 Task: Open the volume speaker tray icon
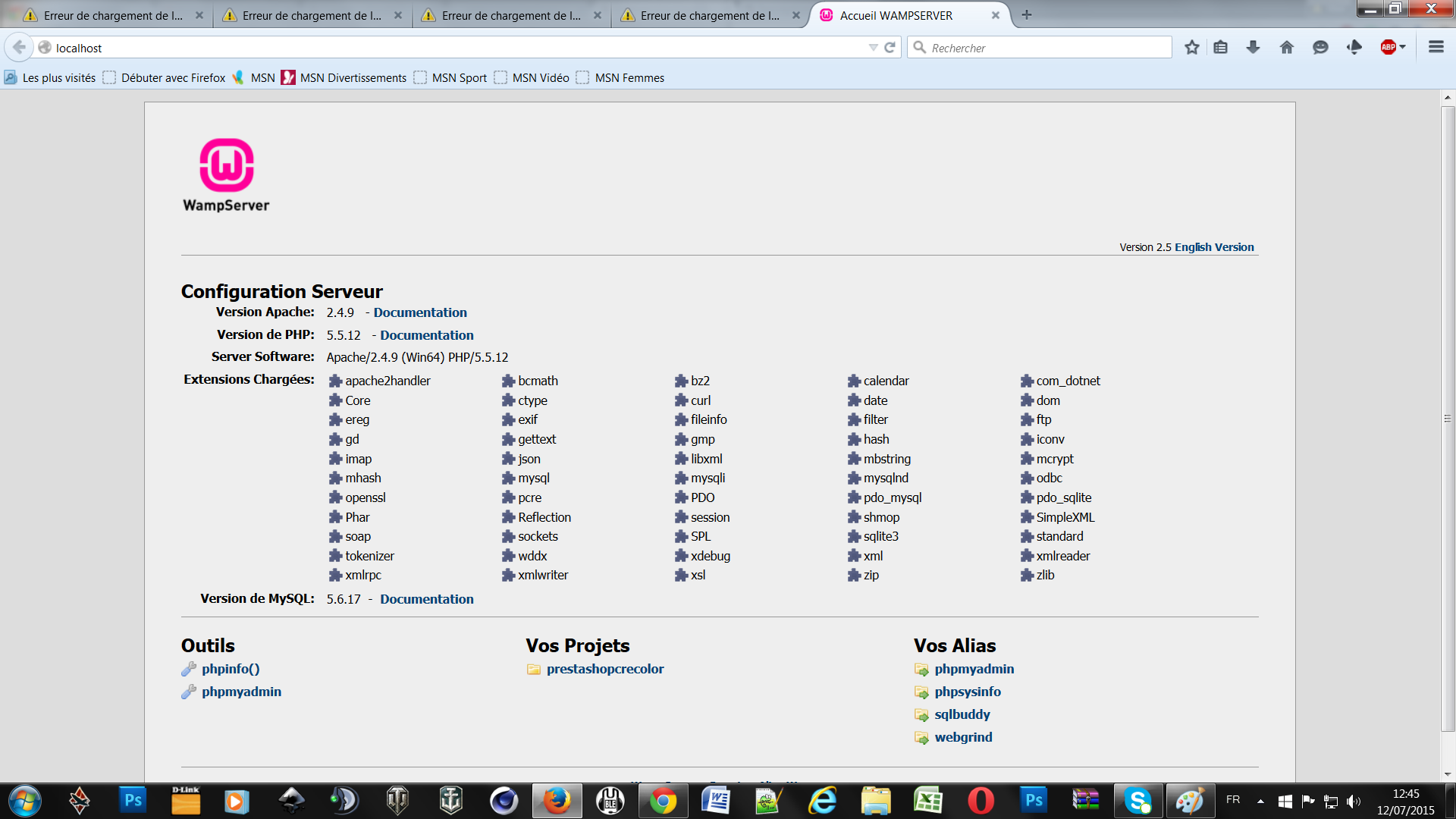tap(1354, 801)
